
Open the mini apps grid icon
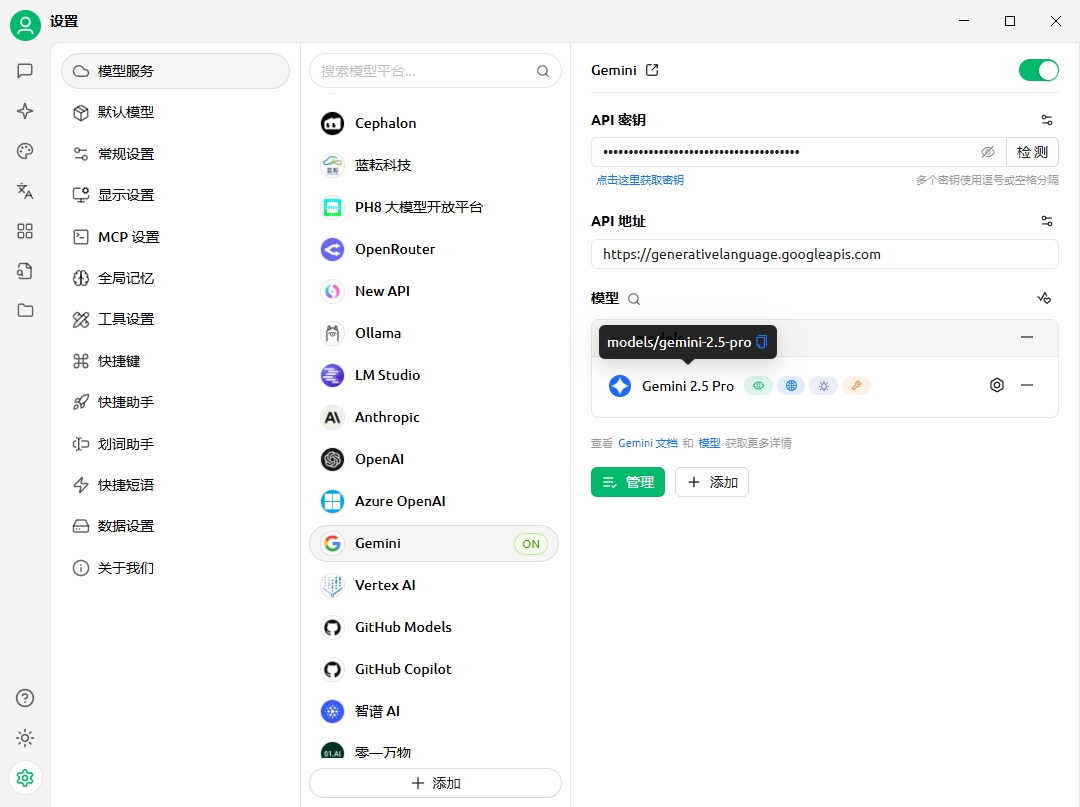tap(25, 231)
